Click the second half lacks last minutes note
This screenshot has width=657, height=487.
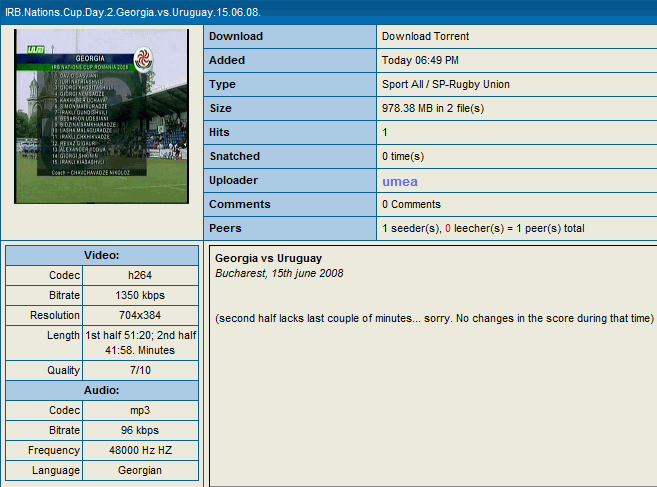tap(435, 319)
